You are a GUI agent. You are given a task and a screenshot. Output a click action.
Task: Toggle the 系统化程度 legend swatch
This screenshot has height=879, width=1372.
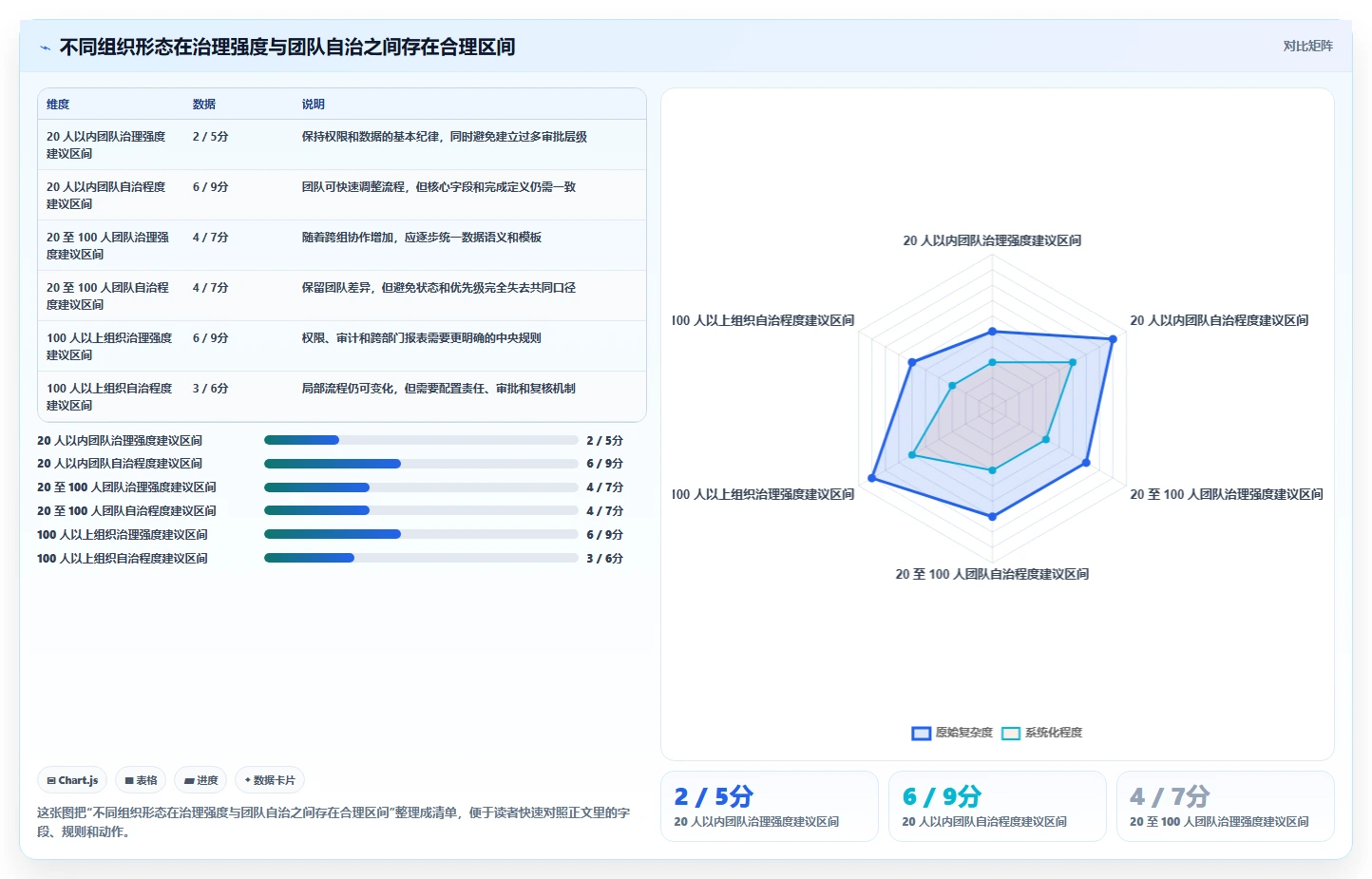point(1011,733)
